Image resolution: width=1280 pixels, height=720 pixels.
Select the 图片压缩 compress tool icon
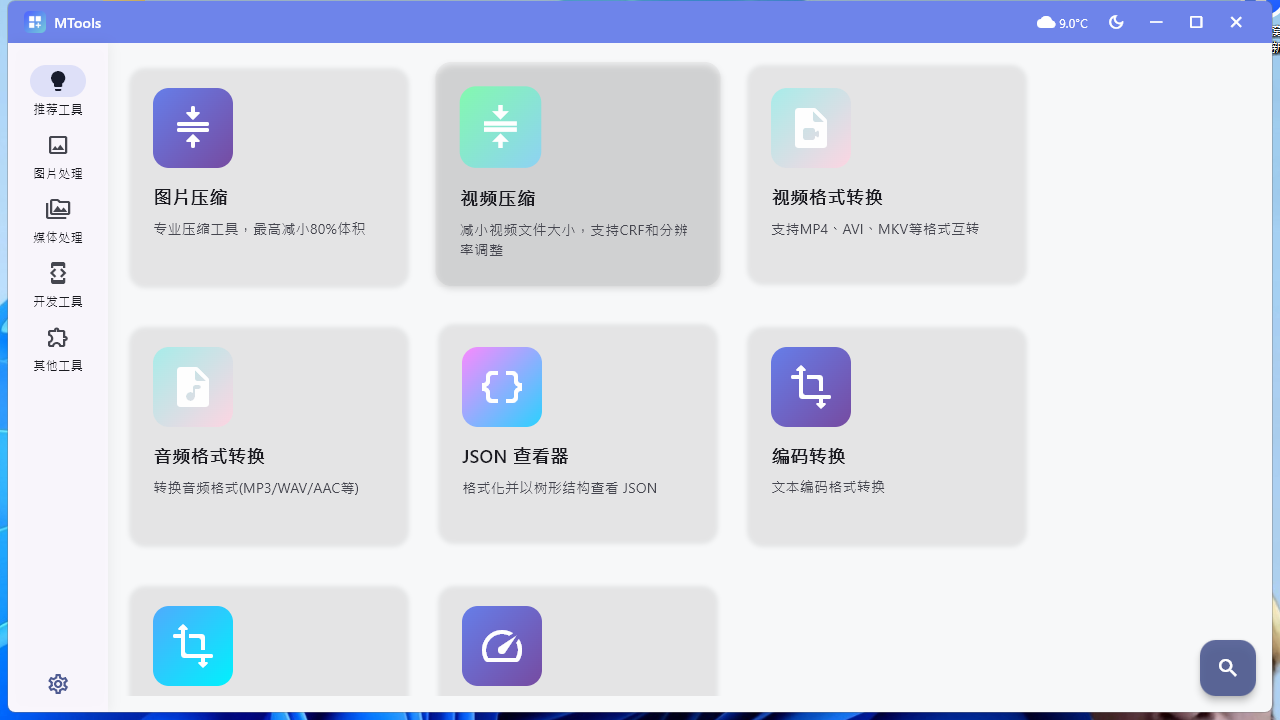[x=192, y=127]
